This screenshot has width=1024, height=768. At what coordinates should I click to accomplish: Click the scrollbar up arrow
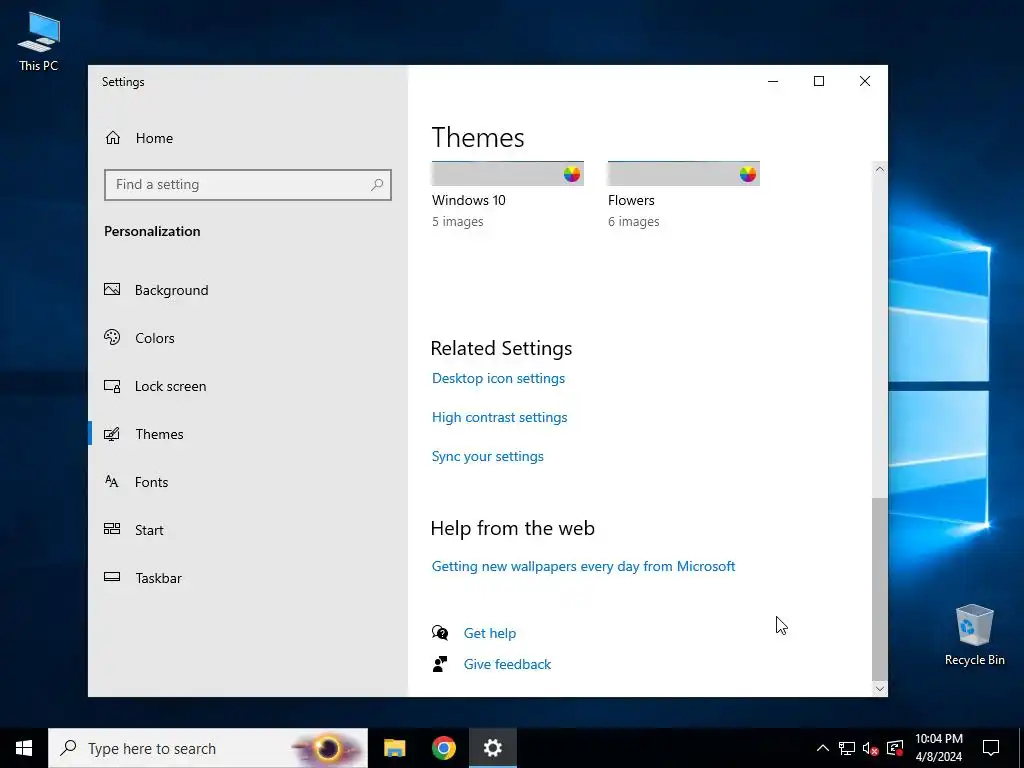[880, 169]
